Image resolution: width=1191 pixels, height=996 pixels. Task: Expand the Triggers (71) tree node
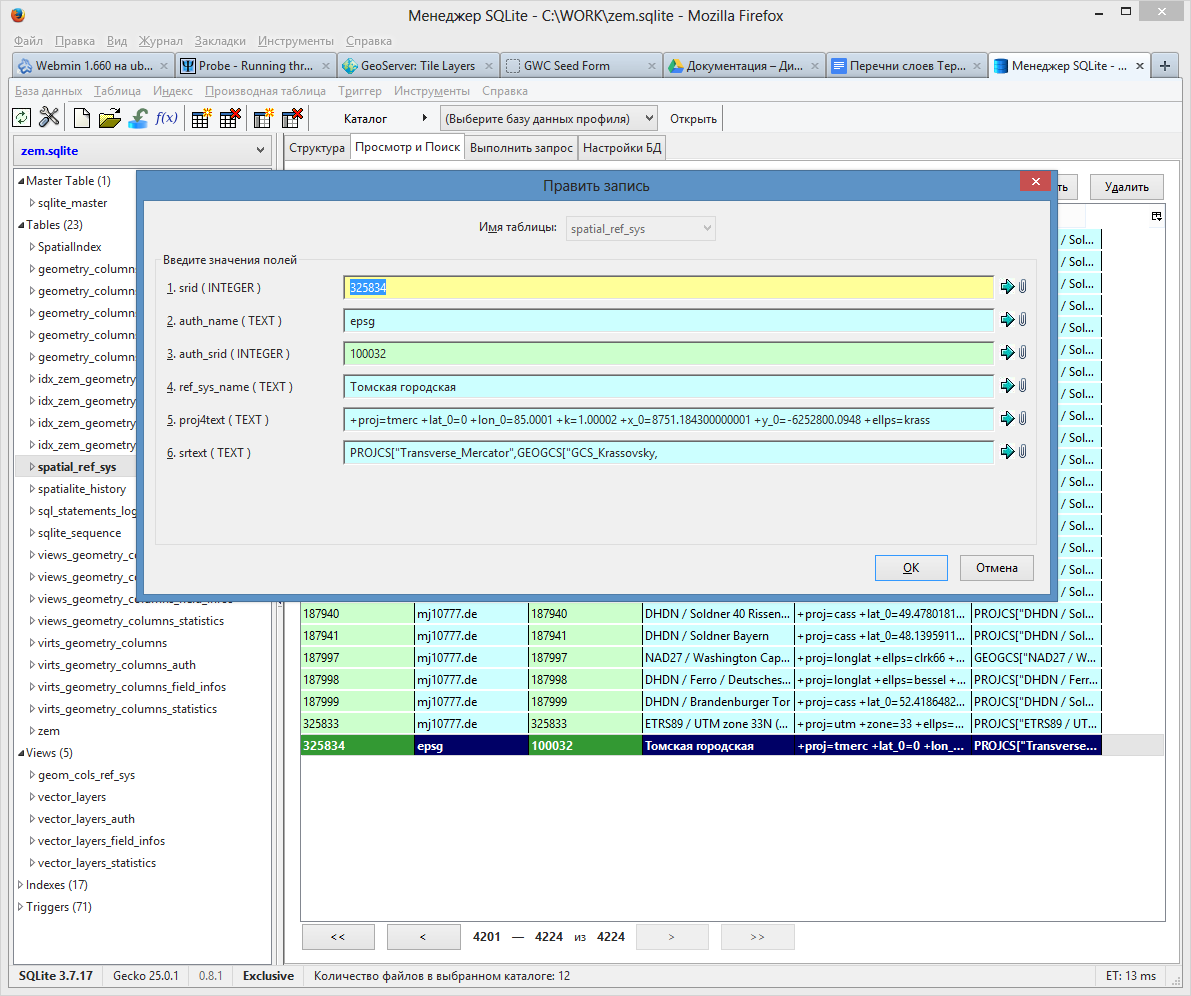pos(21,907)
